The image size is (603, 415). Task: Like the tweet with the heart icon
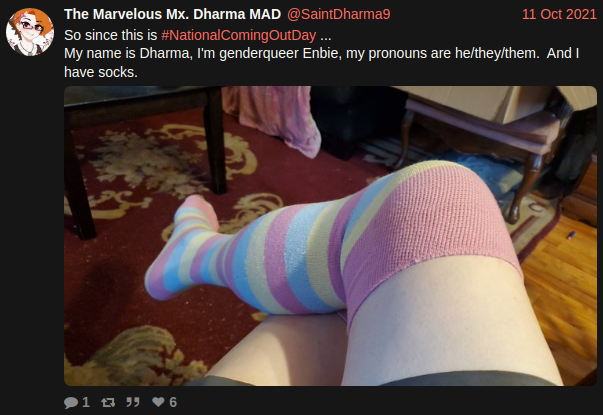pos(158,402)
